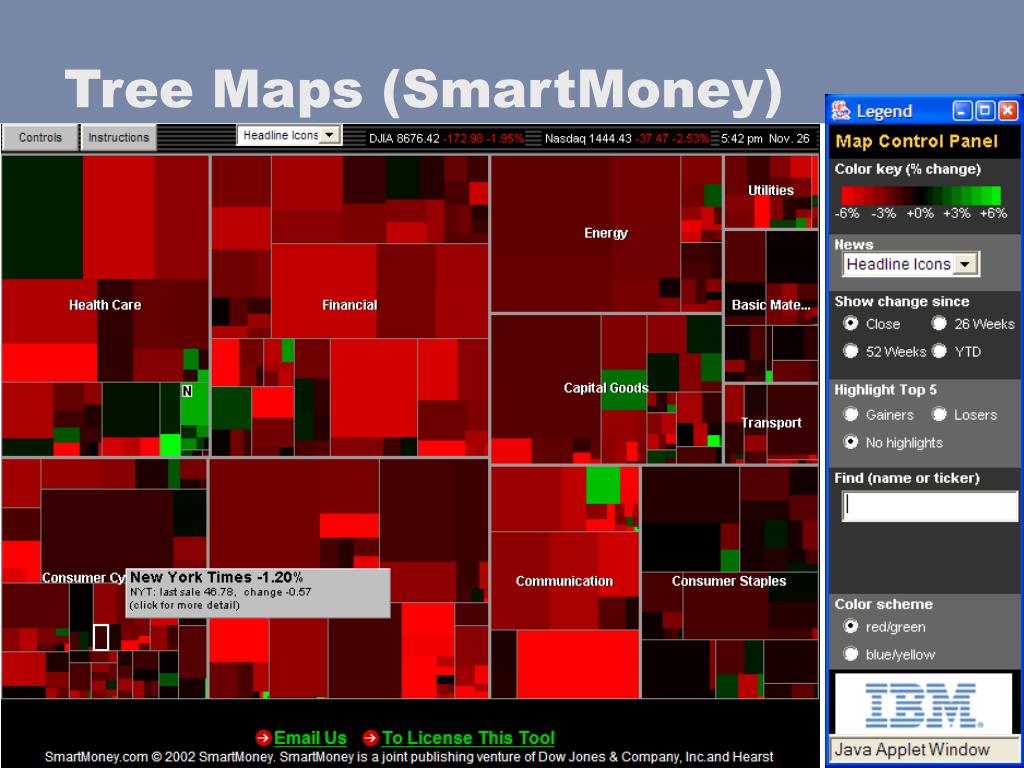Viewport: 1024px width, 768px height.
Task: Click the Communication sector label
Action: (x=564, y=581)
